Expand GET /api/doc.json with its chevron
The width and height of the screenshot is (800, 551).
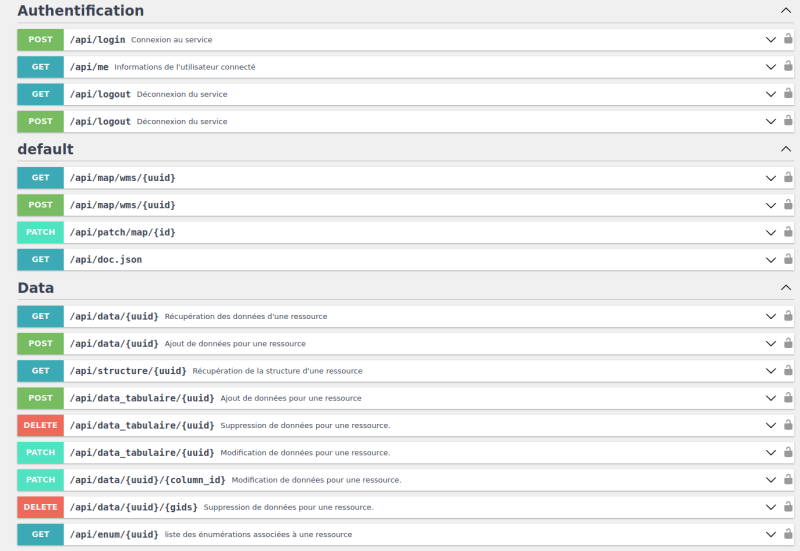(771, 260)
